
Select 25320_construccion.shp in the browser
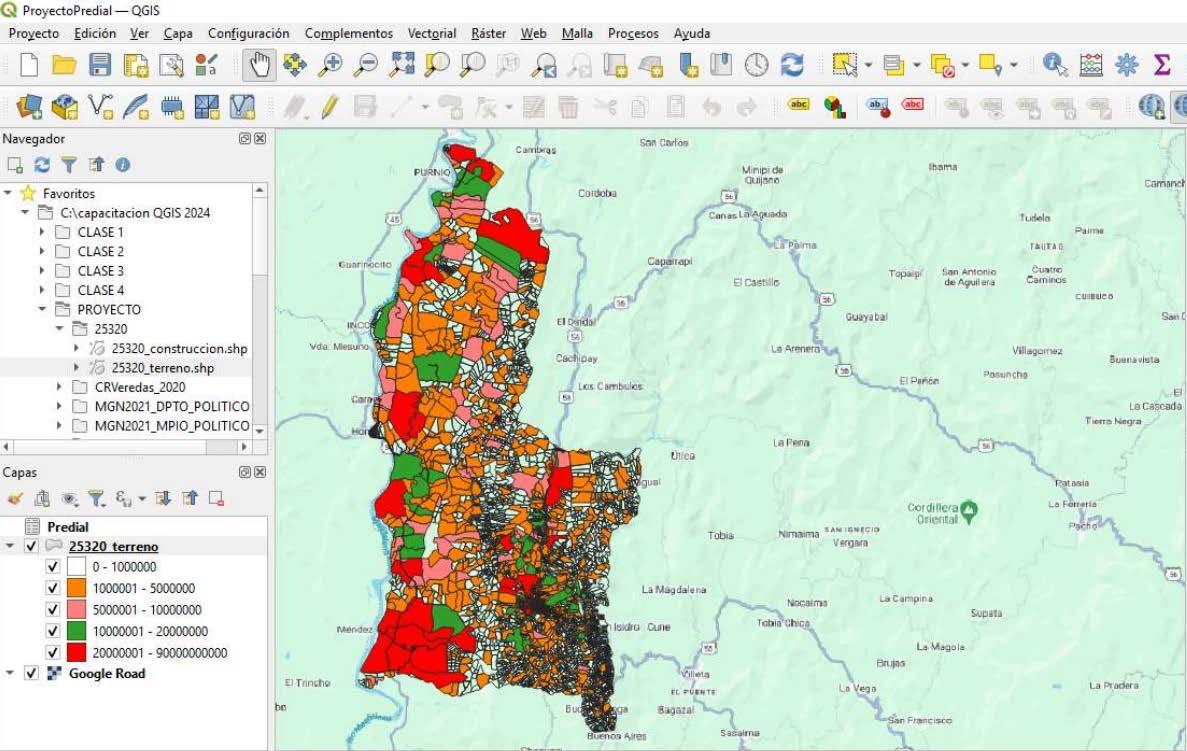pyautogui.click(x=179, y=348)
